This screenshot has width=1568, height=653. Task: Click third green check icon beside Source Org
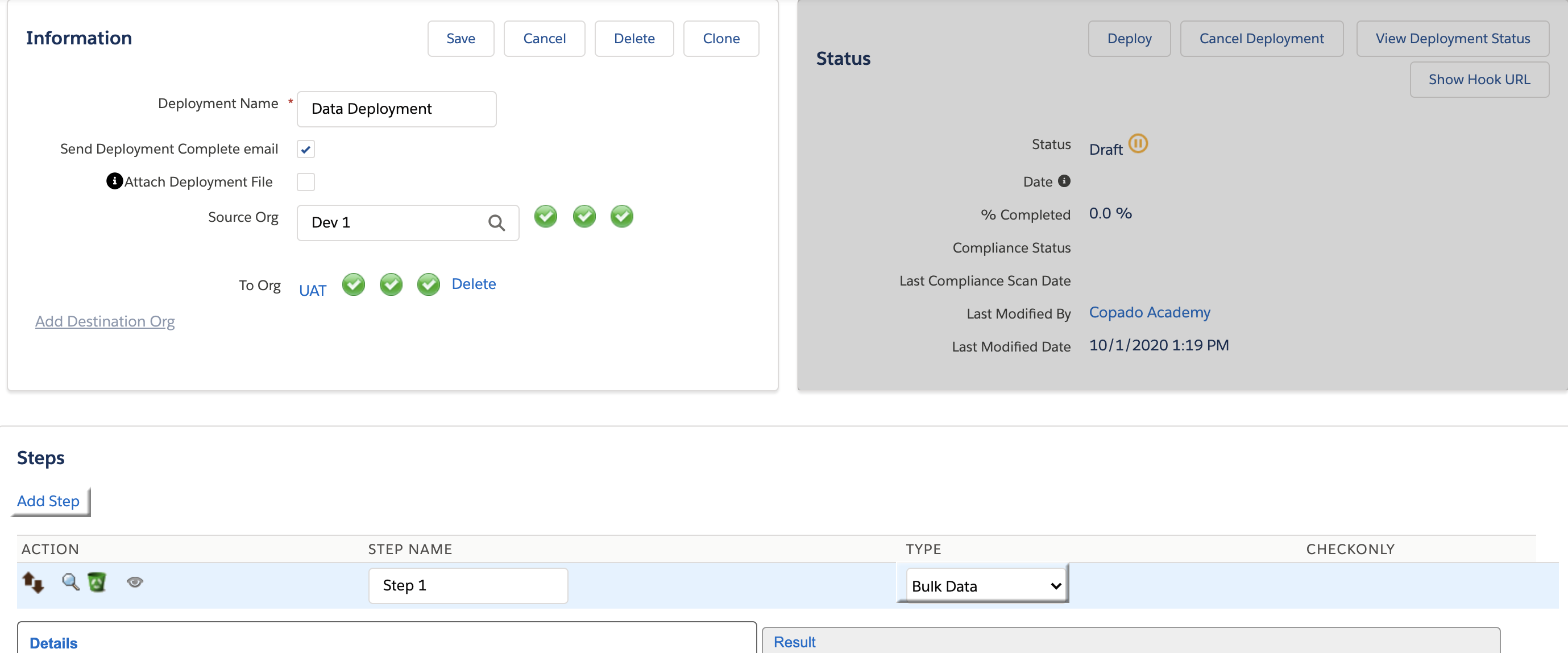(621, 216)
